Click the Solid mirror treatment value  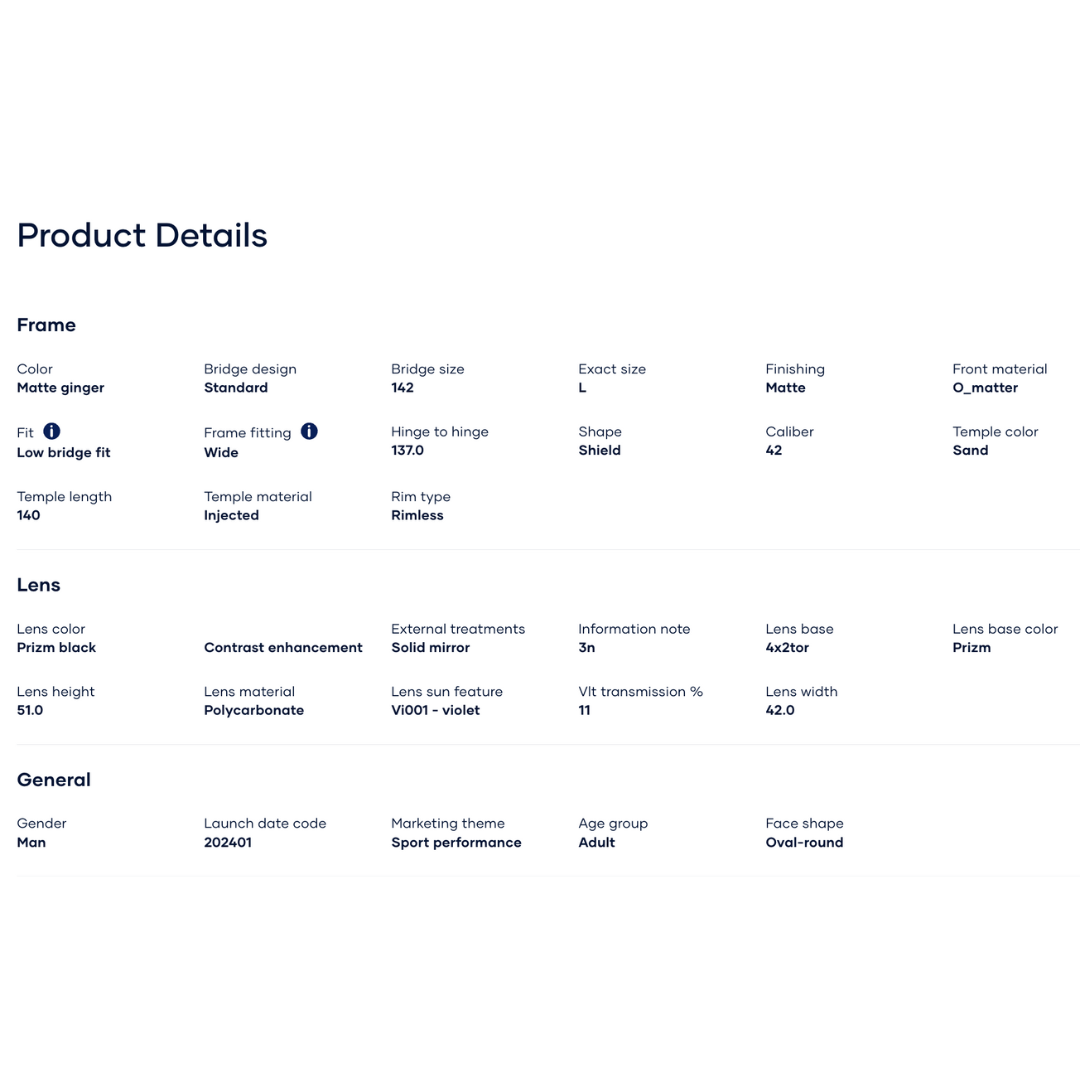coord(430,648)
